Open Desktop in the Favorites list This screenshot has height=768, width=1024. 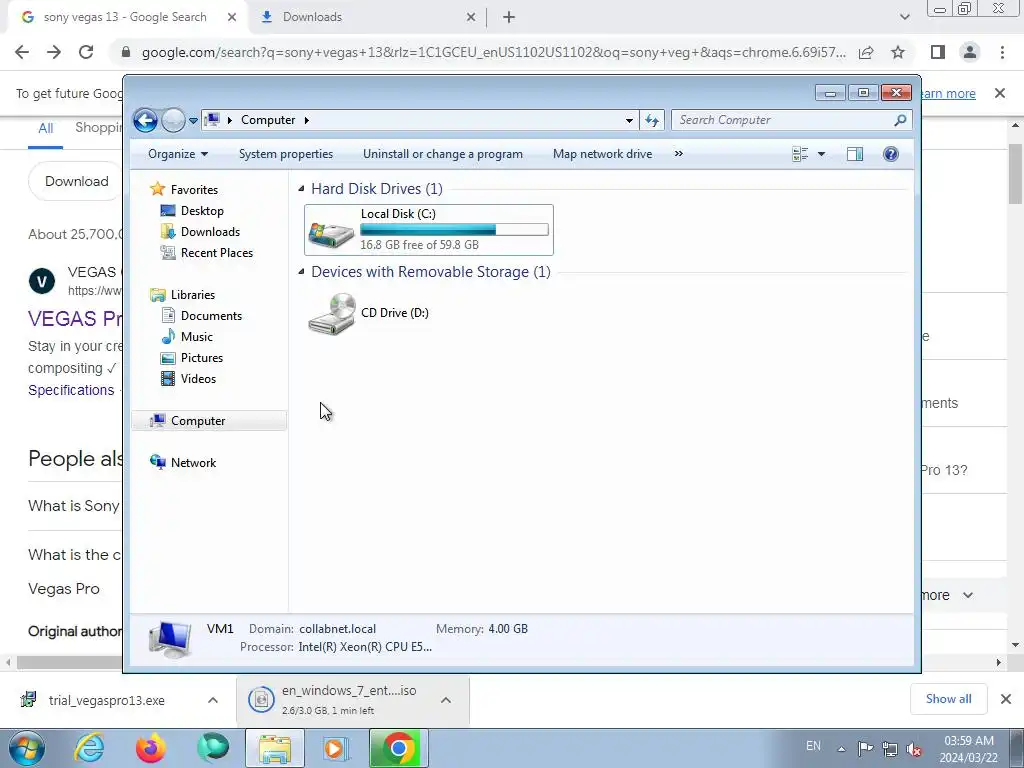(202, 211)
